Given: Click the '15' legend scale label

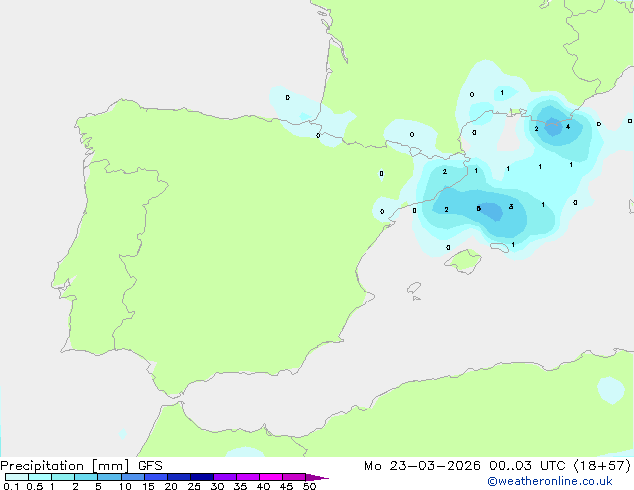Looking at the screenshot, I should [x=148, y=486].
